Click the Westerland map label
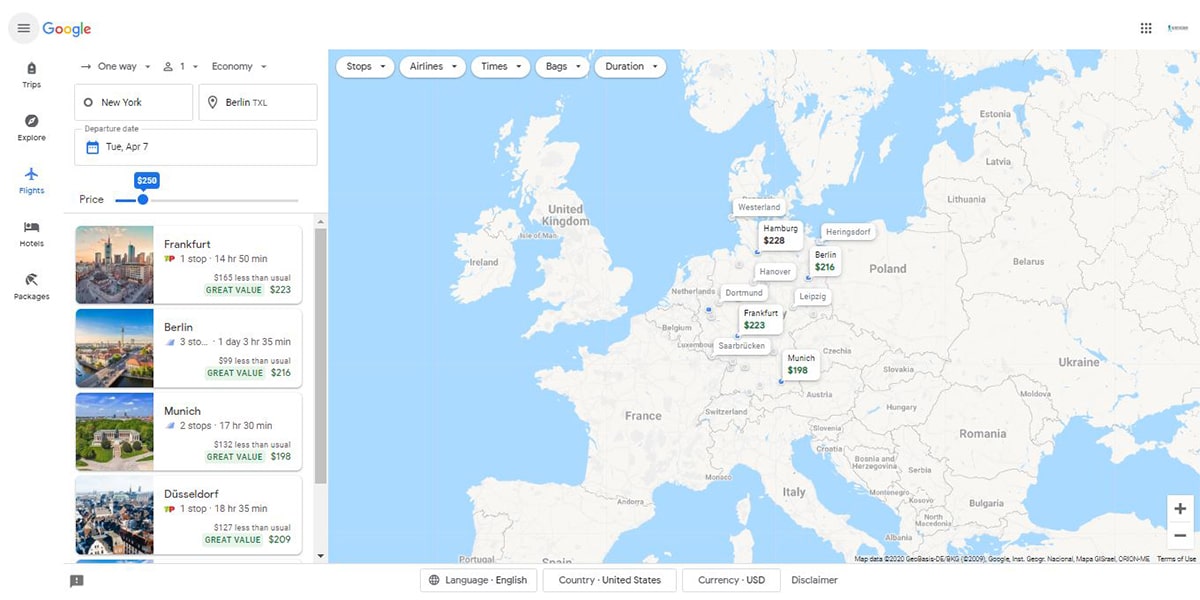The height and width of the screenshot is (600, 1200). (x=759, y=207)
